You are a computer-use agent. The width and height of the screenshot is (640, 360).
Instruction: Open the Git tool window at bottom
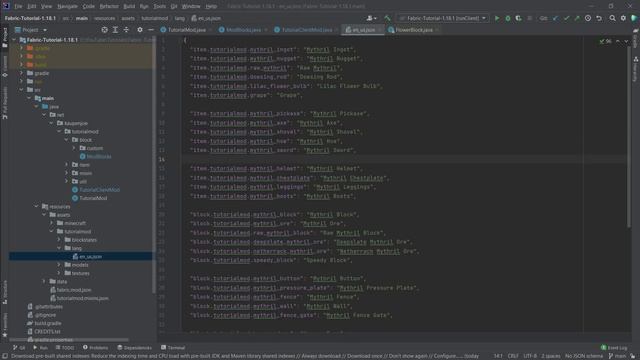pos(19,348)
